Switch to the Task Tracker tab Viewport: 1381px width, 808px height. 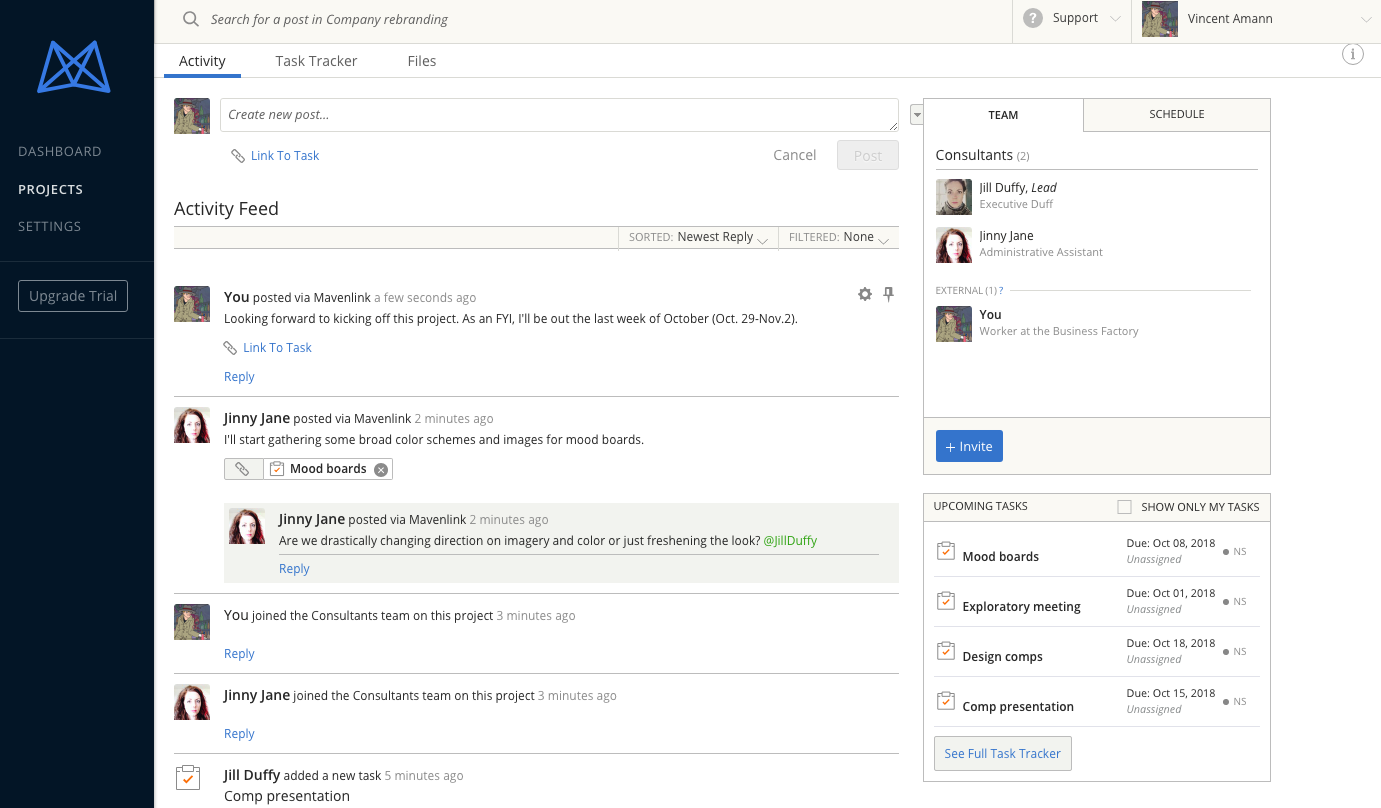point(316,61)
